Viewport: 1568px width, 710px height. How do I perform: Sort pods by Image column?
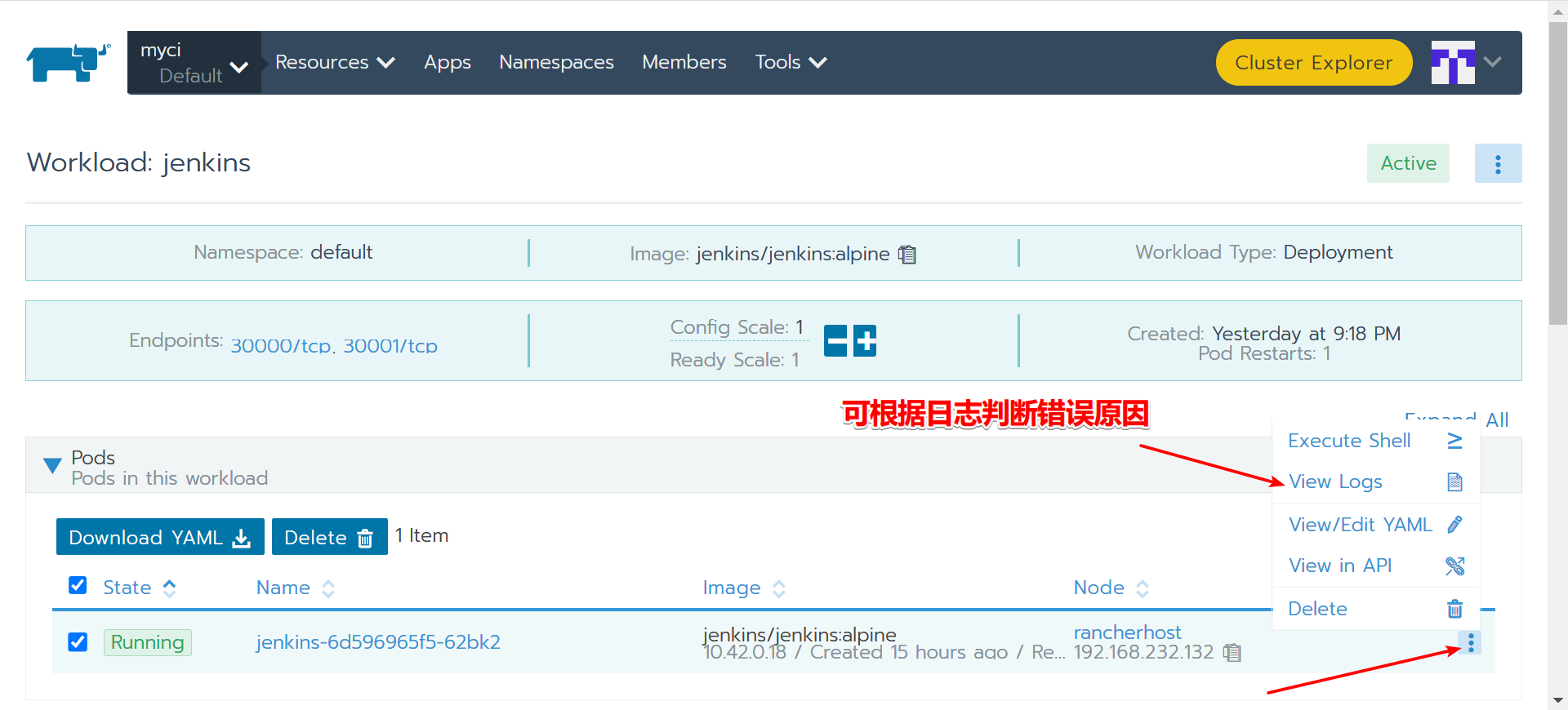(x=744, y=588)
